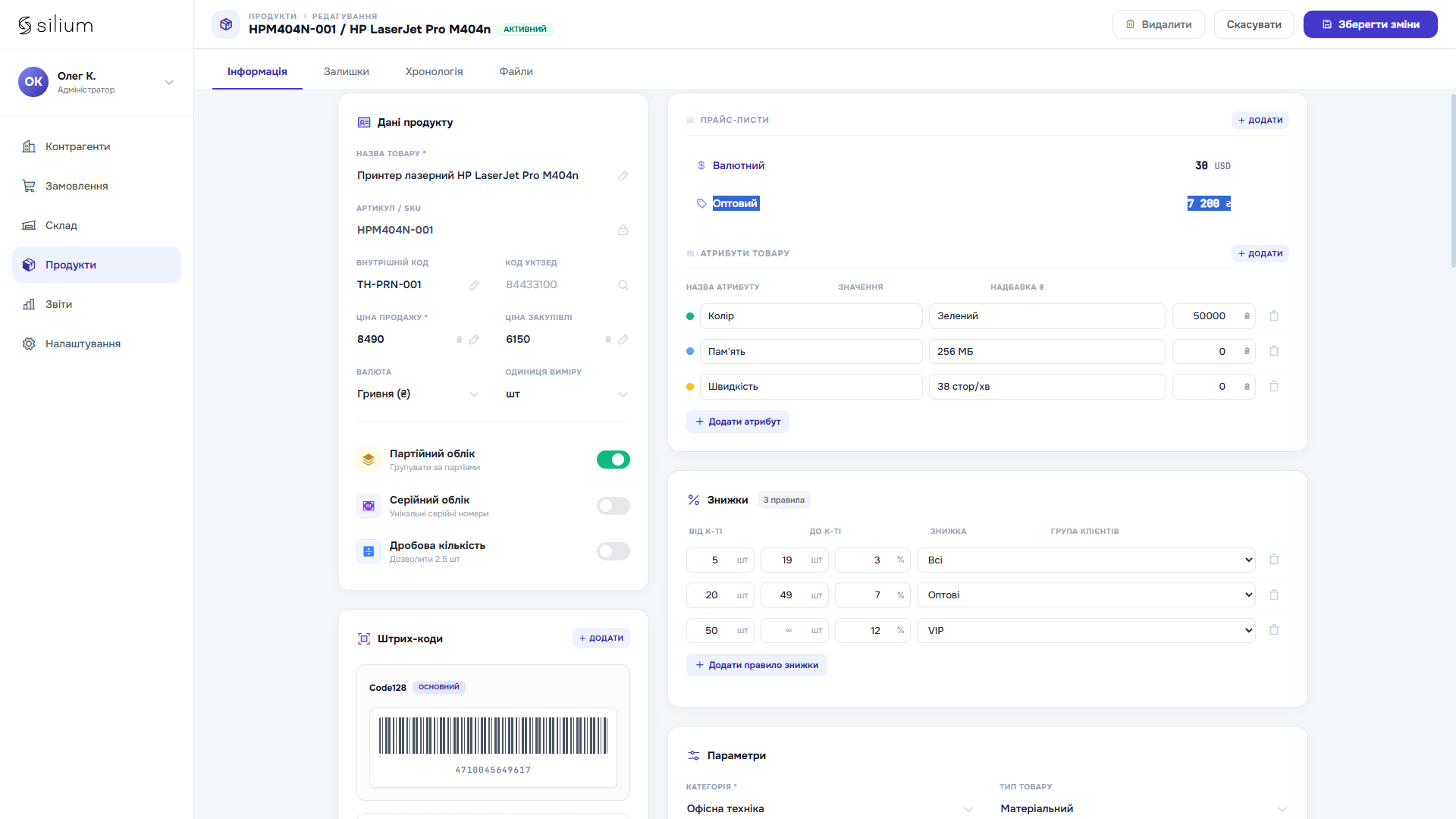
Task: Expand the user profile menu chevron
Action: (169, 82)
